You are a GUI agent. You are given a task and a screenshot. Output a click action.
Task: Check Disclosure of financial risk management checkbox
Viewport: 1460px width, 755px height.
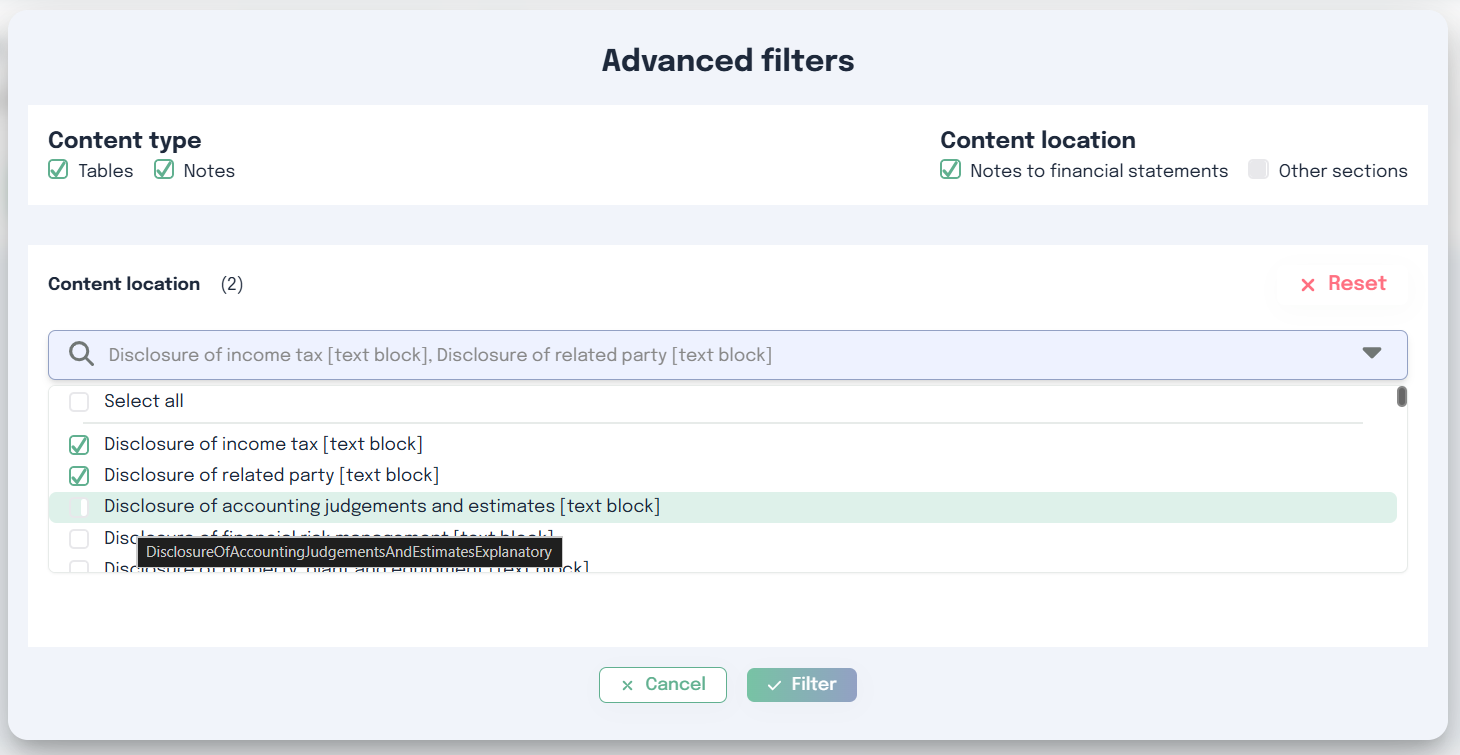(x=79, y=539)
